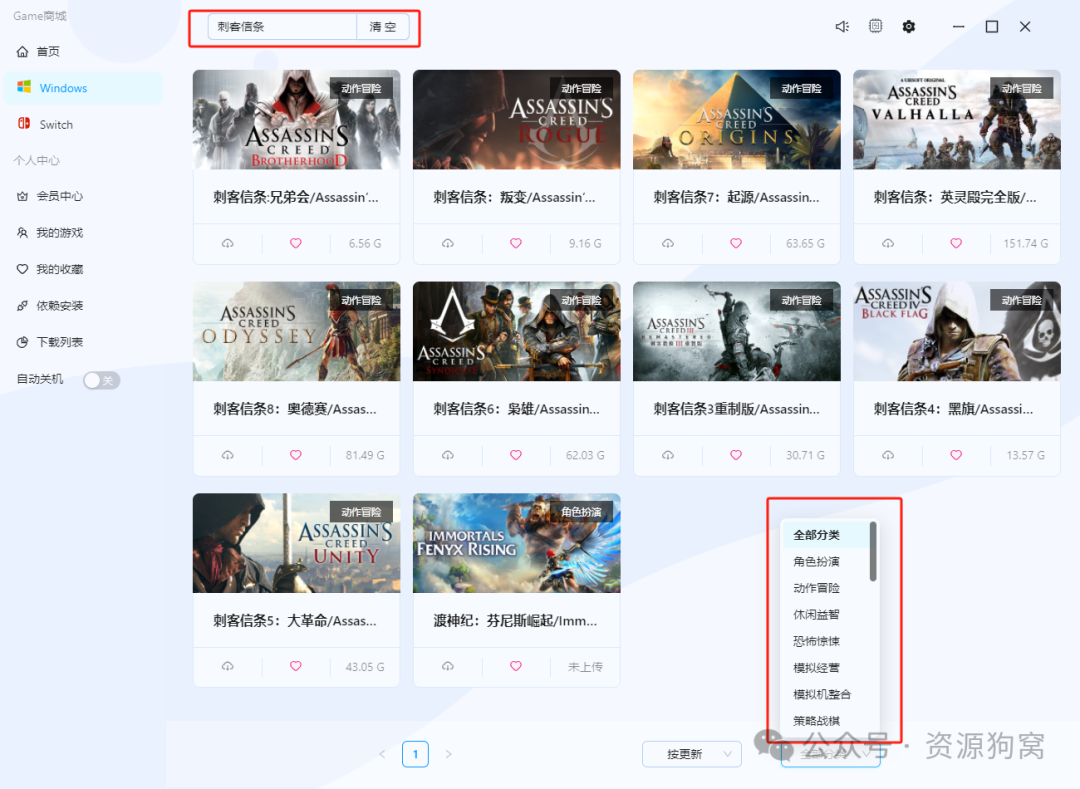
Task: Toggle heart favorite on Assassin's Creed Valhalla
Action: (x=956, y=243)
